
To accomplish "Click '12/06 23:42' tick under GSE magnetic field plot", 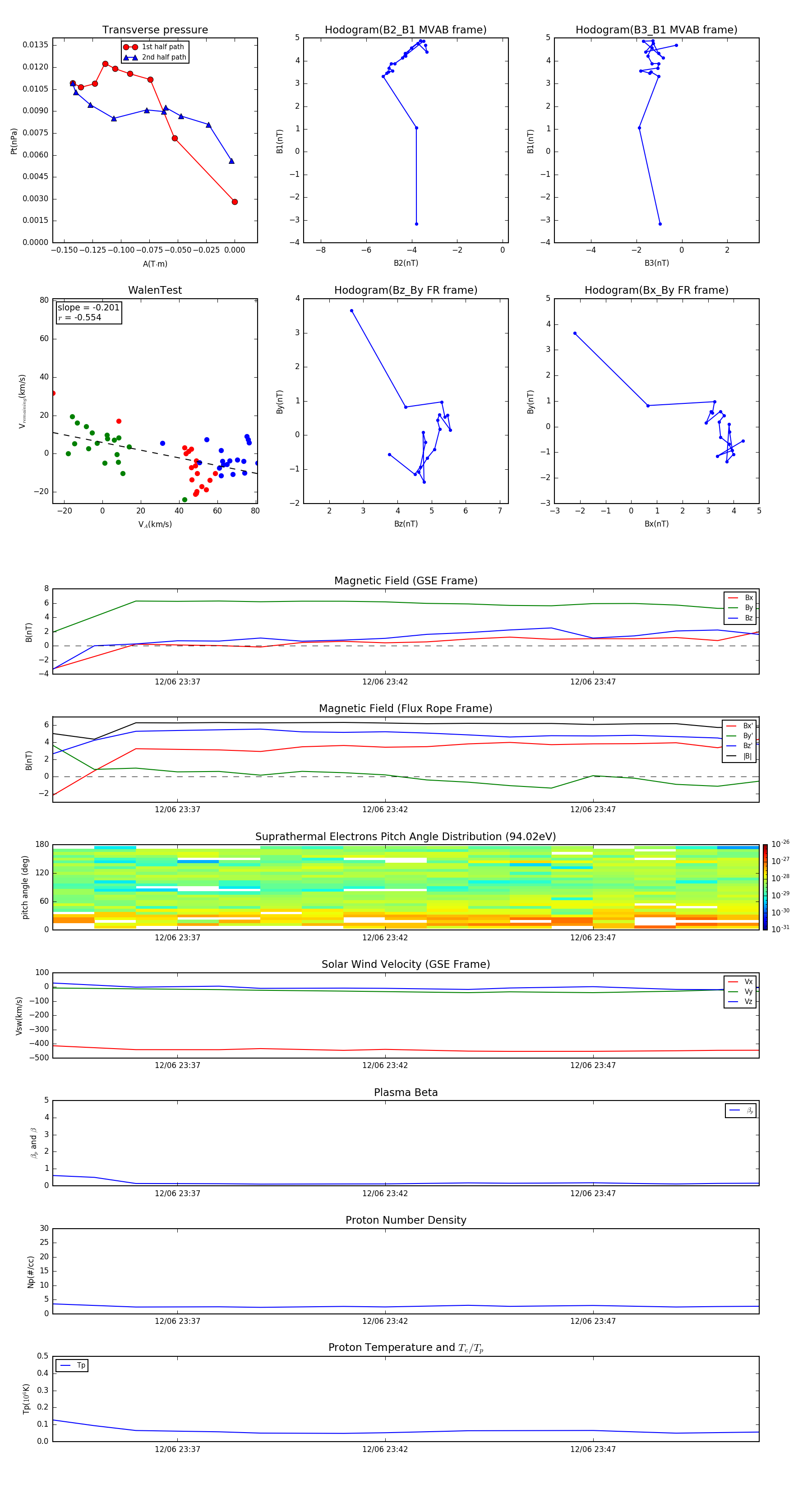I will coord(385,681).
